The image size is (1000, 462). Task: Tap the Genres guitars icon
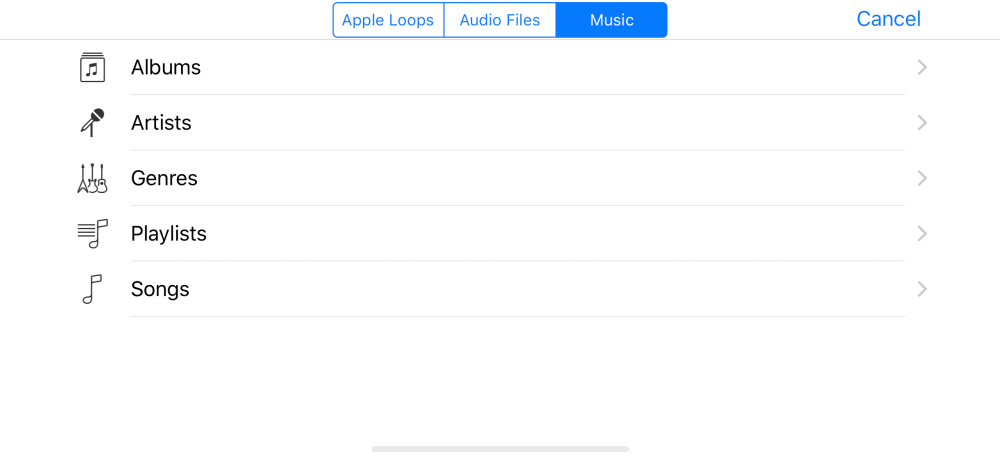tap(92, 178)
